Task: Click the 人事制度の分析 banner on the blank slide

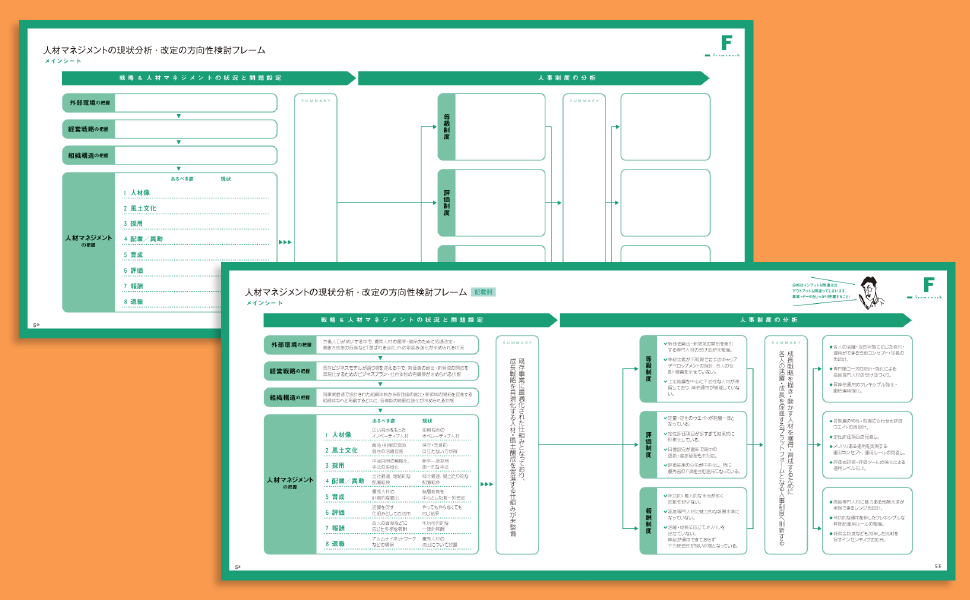Action: [x=533, y=78]
